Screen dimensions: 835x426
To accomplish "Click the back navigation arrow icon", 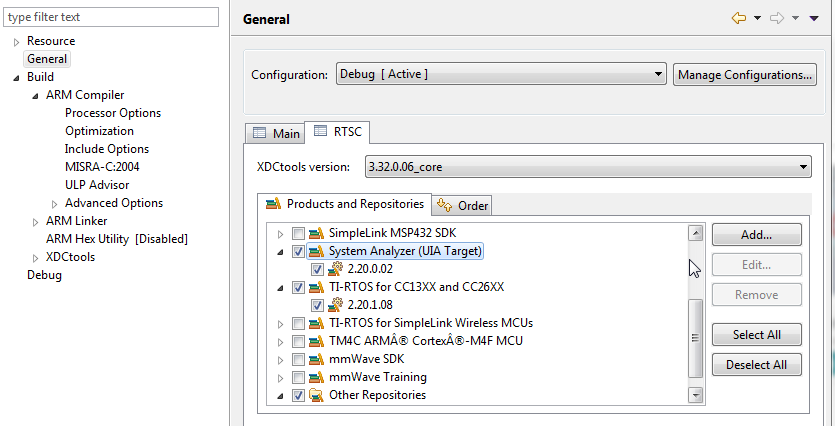I will click(739, 18).
